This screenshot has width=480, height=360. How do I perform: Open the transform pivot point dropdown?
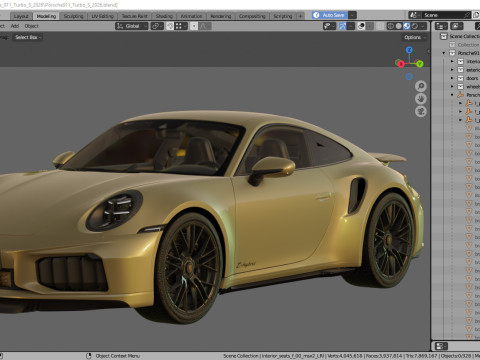(x=157, y=26)
